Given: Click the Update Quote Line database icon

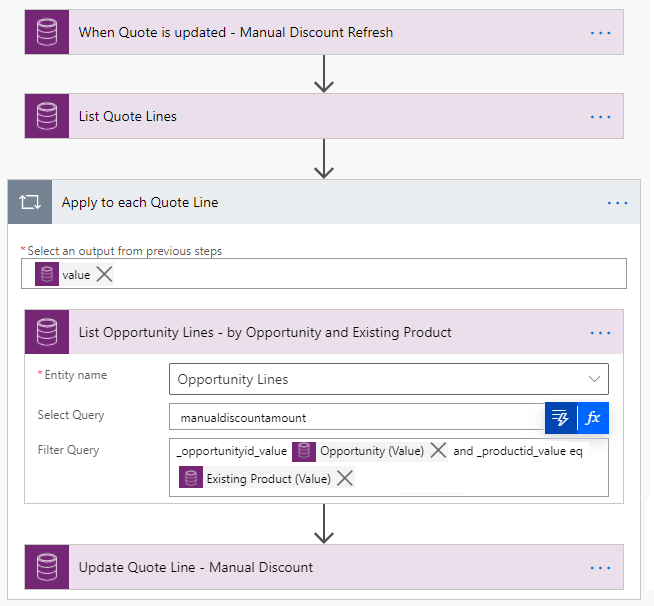Looking at the screenshot, I should coord(46,567).
